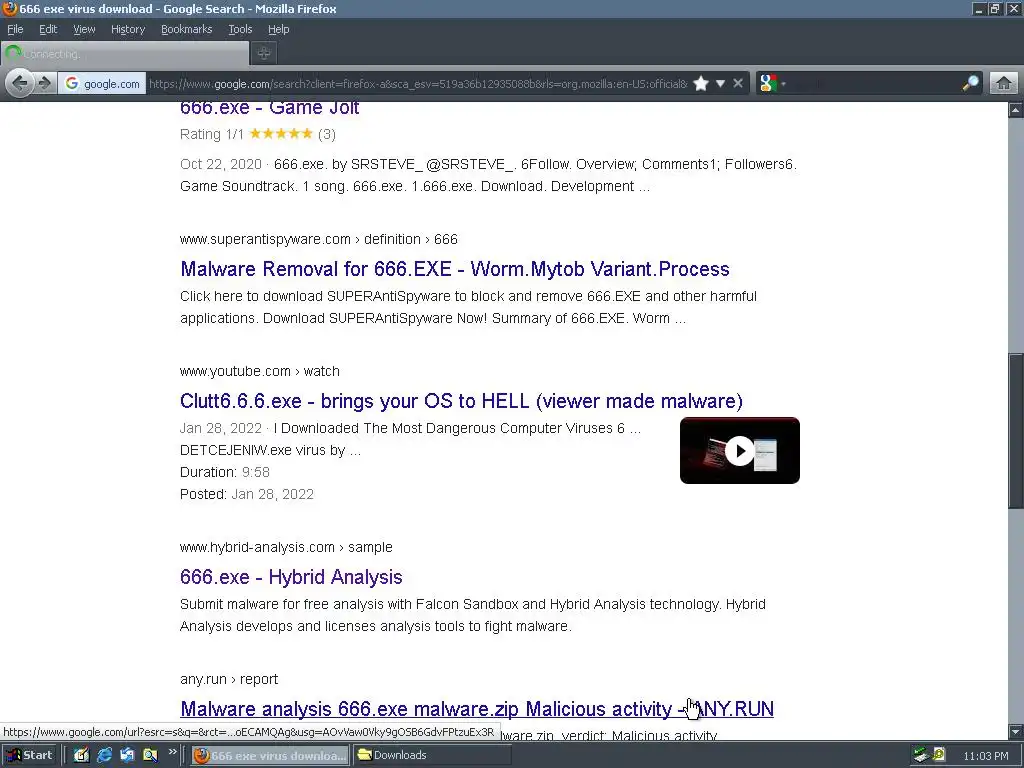Bookmark this page with the star icon
1024x768 pixels.
pyautogui.click(x=701, y=84)
